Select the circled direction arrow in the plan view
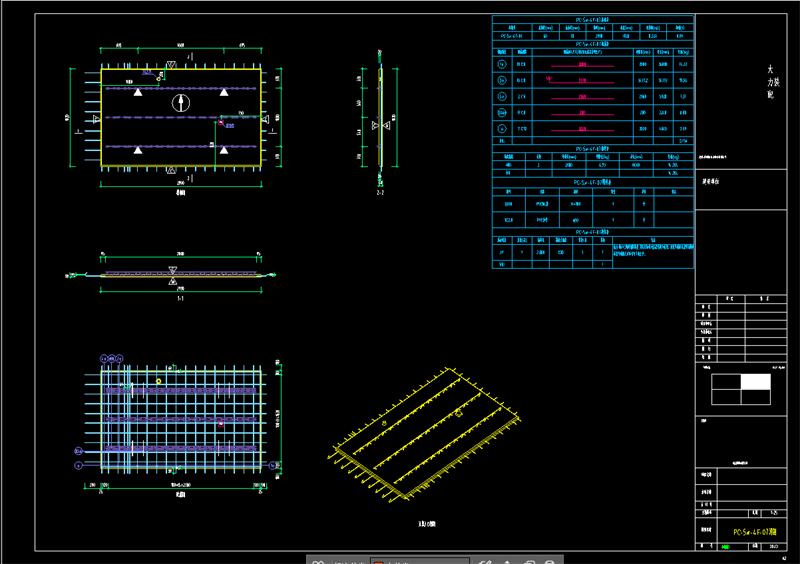 click(x=181, y=103)
